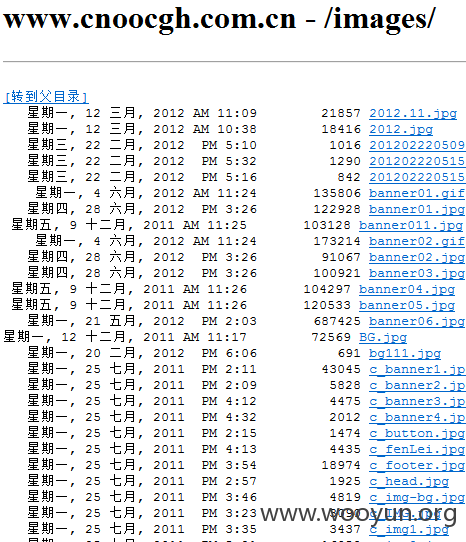The width and height of the screenshot is (466, 542).
Task: Click timestamp AM 11:17 in the BG.jpg row
Action: (215, 337)
